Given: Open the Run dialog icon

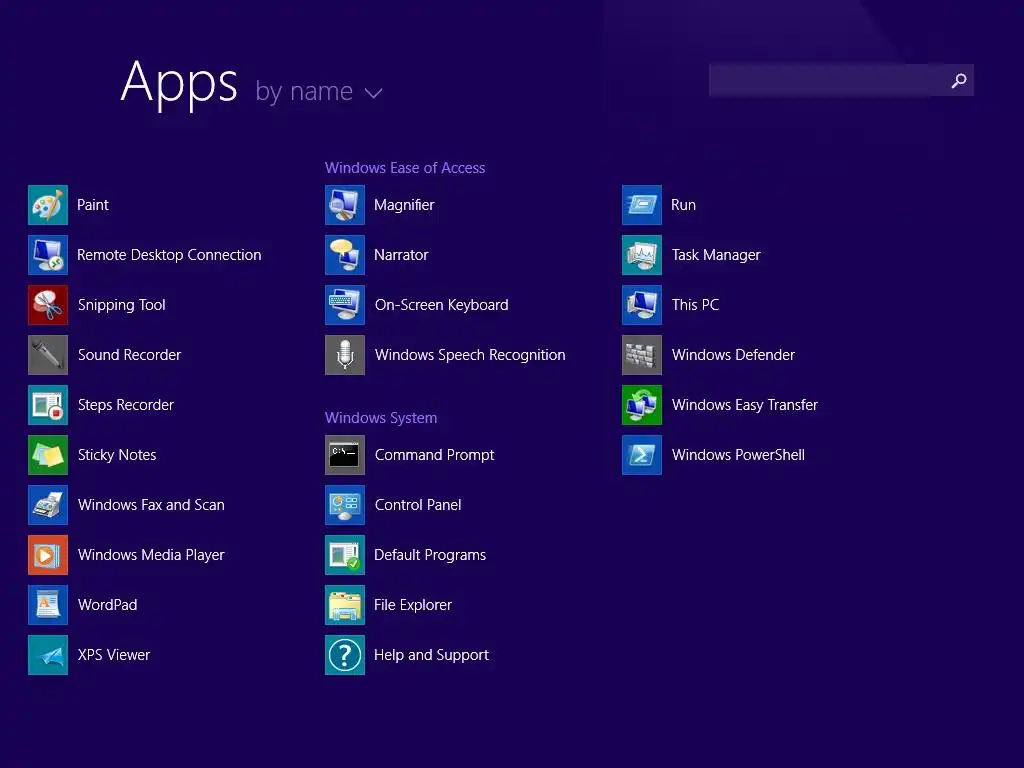Looking at the screenshot, I should [x=642, y=205].
